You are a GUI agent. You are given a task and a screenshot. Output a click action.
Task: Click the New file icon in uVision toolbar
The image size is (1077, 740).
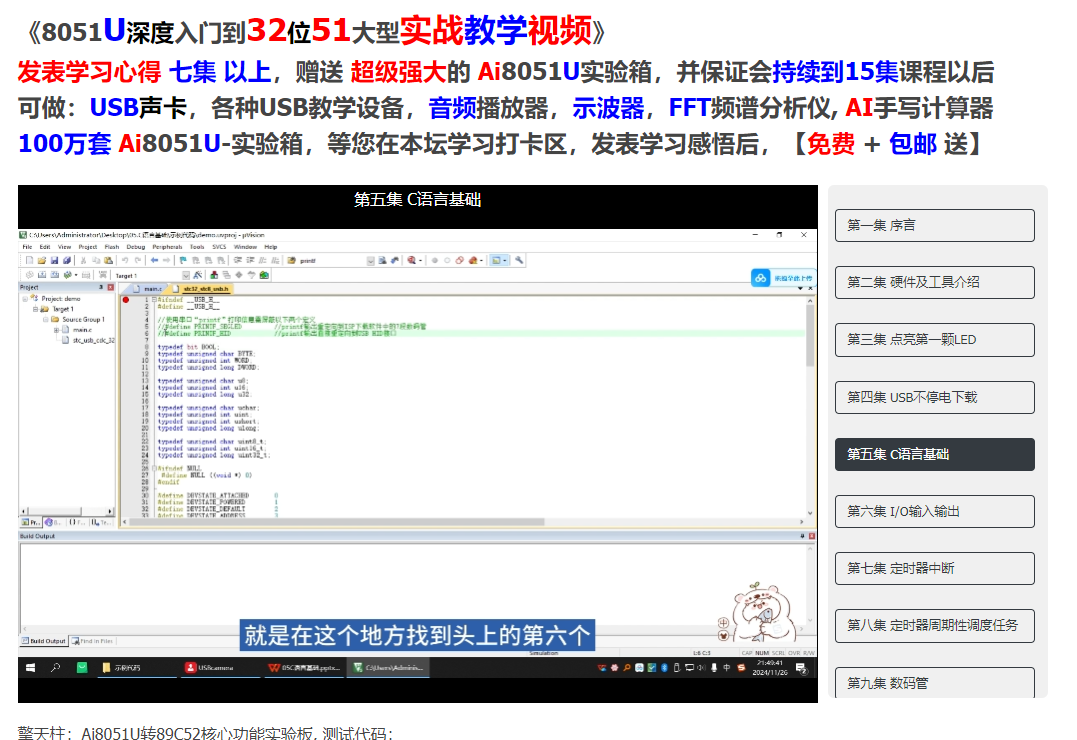30,260
